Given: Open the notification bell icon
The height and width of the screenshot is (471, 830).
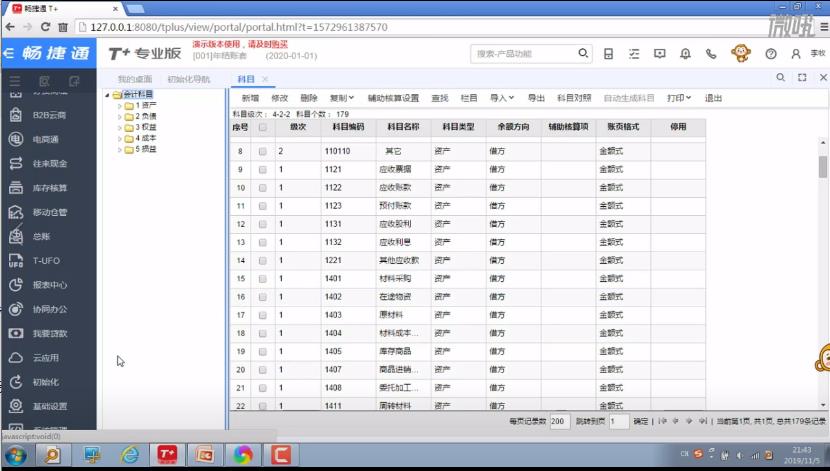Looking at the screenshot, I should click(x=685, y=53).
